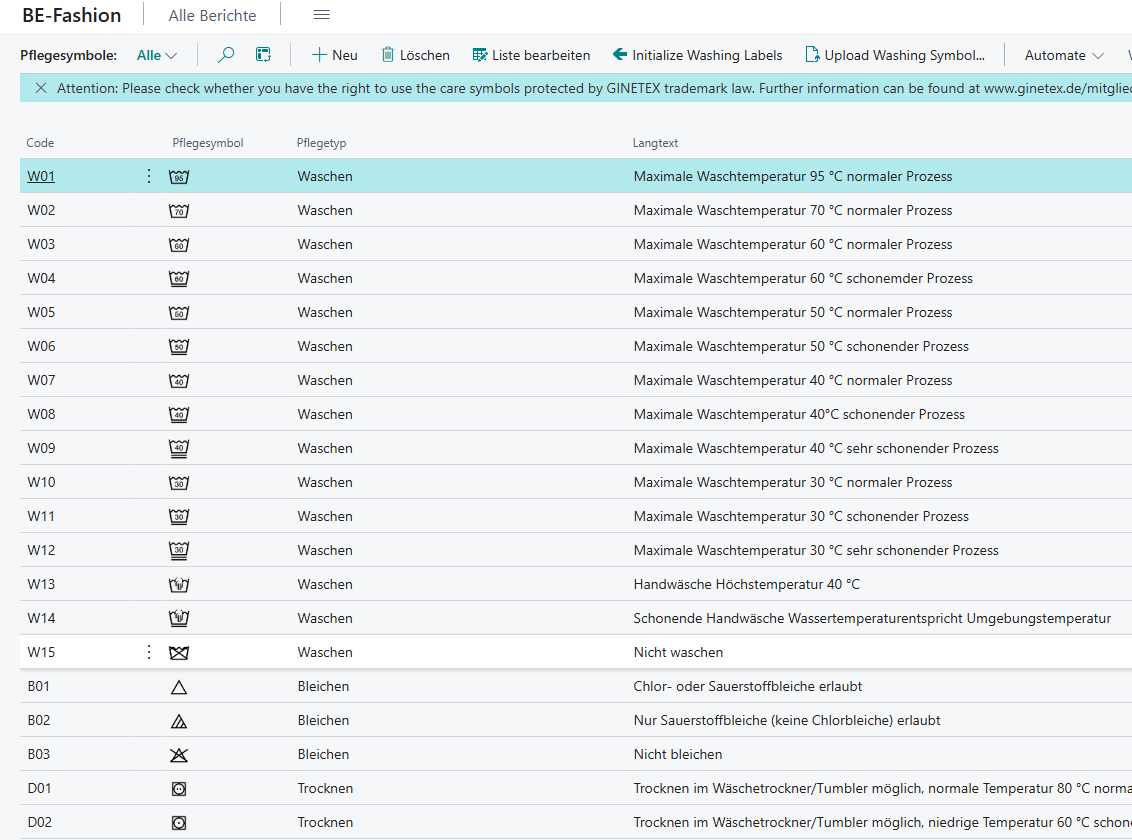Open row options for W01
Screen dimensions: 1132x840
149,176
